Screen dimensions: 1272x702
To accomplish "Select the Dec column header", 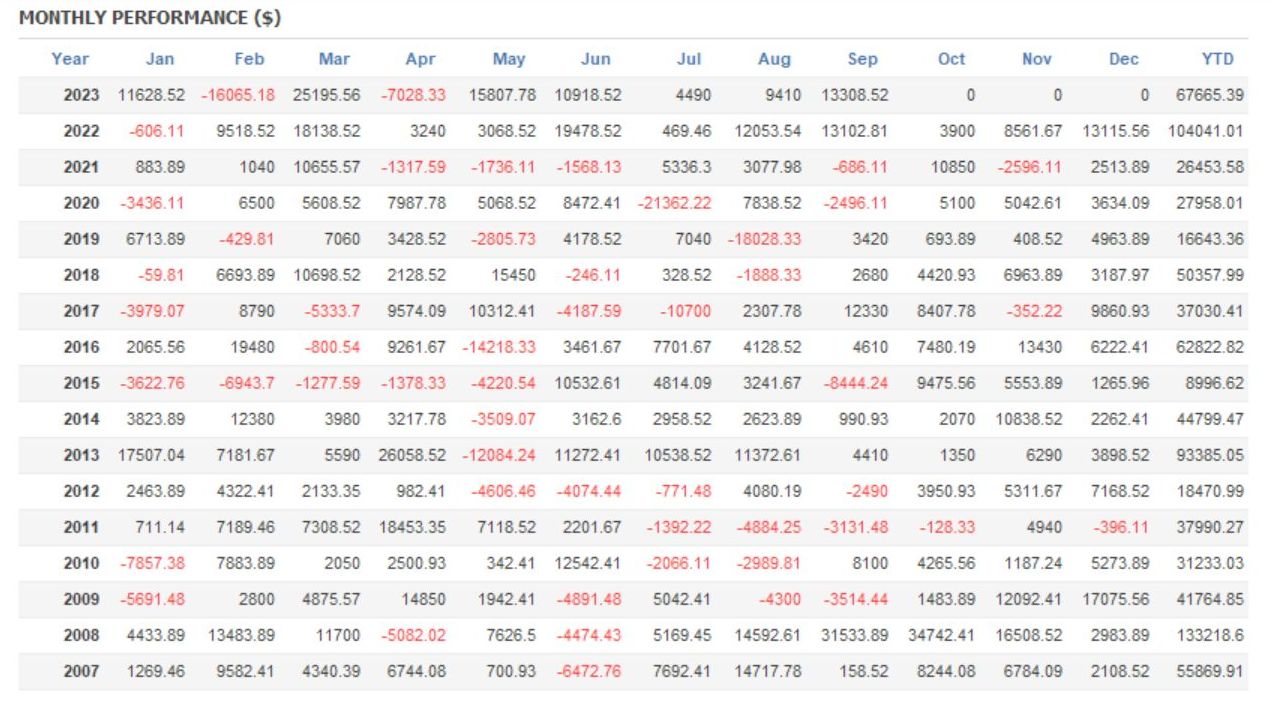I will tap(1124, 59).
